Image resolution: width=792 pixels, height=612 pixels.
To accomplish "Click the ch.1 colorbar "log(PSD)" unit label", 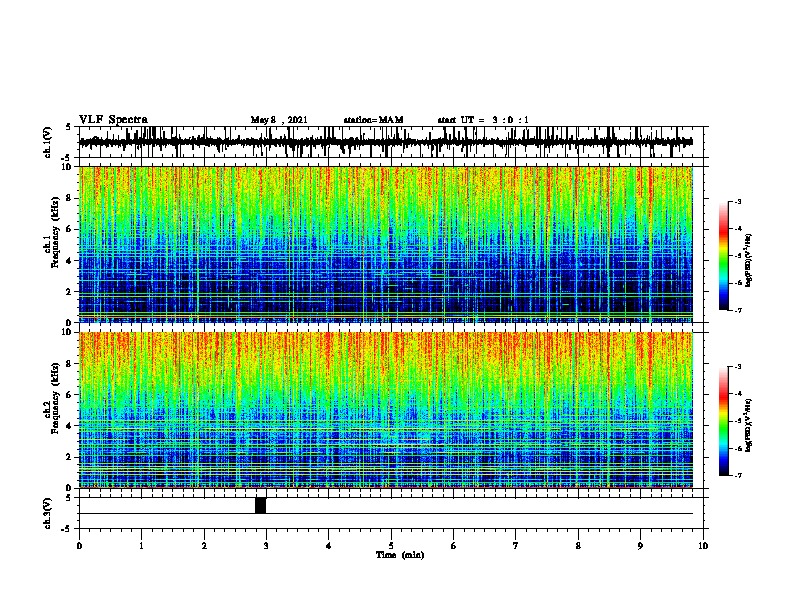I will click(x=749, y=260).
